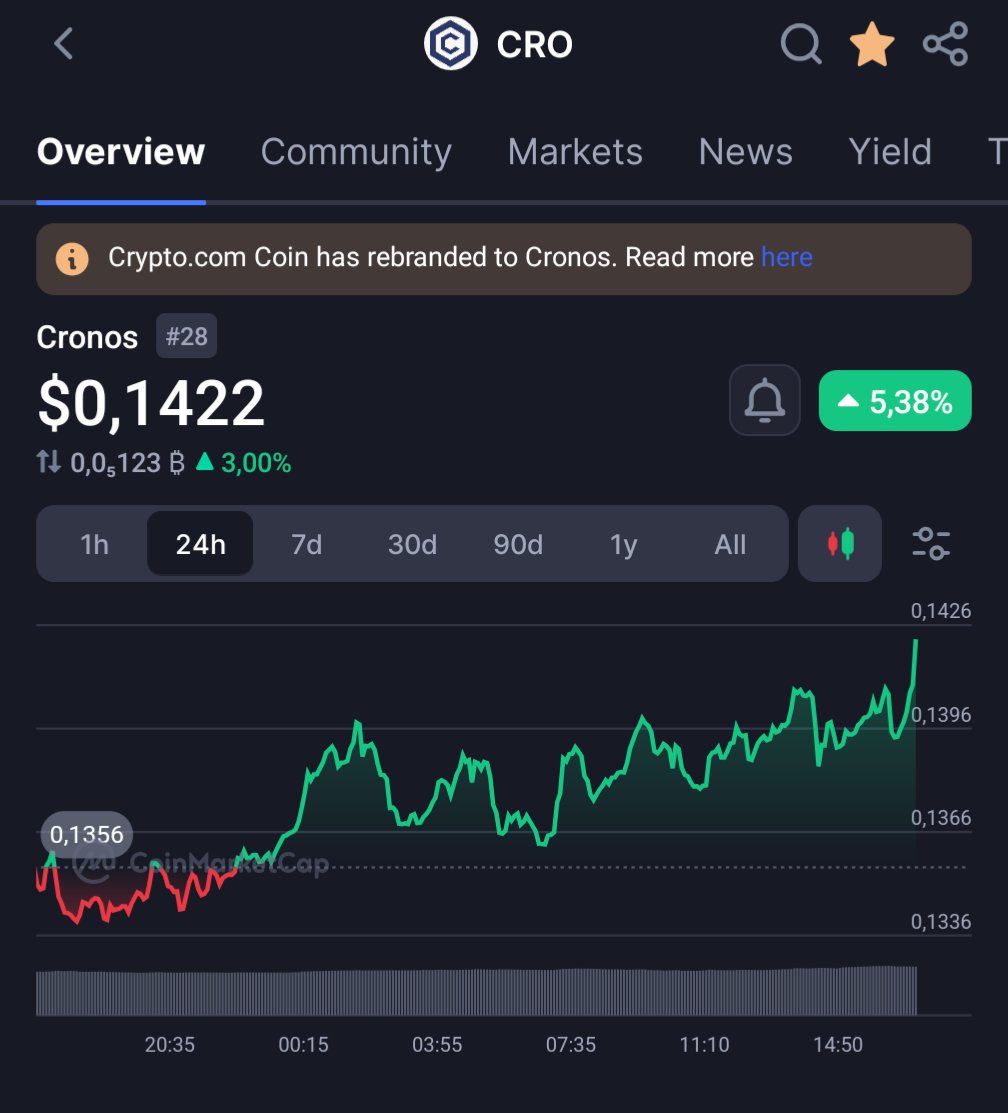Image resolution: width=1008 pixels, height=1113 pixels.
Task: Open chart settings sliders icon
Action: (x=931, y=544)
